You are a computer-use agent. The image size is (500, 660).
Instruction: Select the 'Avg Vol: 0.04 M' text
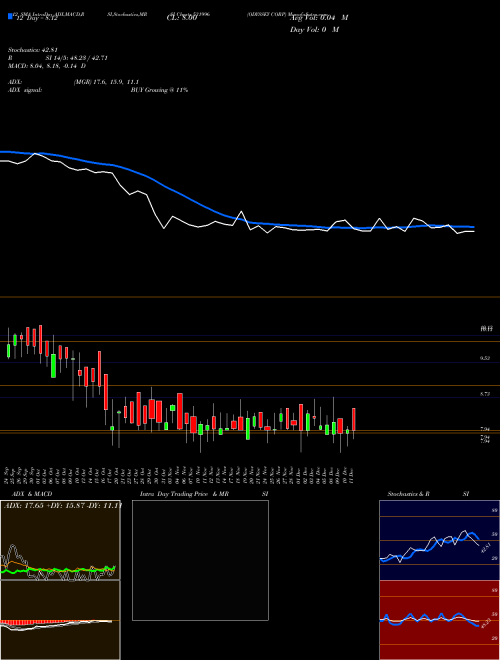click(320, 18)
